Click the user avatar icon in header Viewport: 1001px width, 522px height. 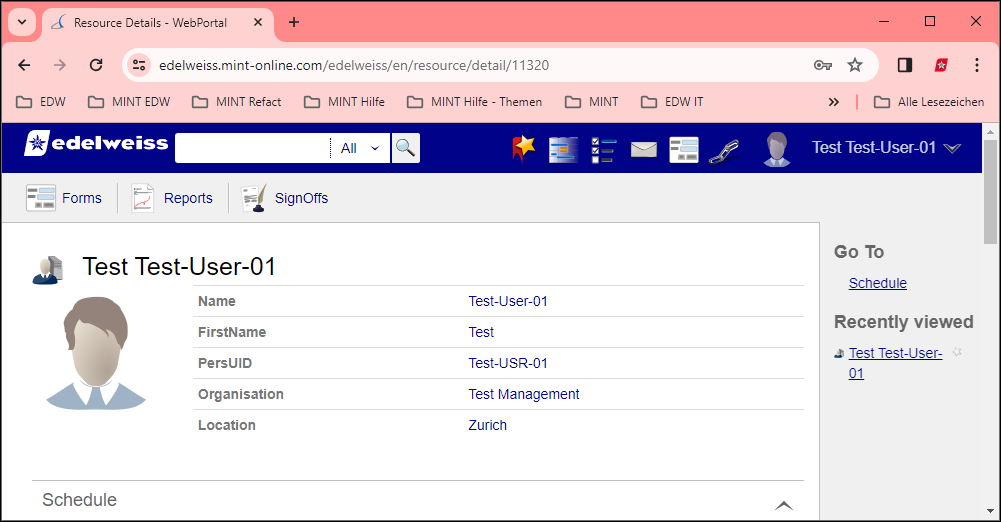point(776,149)
